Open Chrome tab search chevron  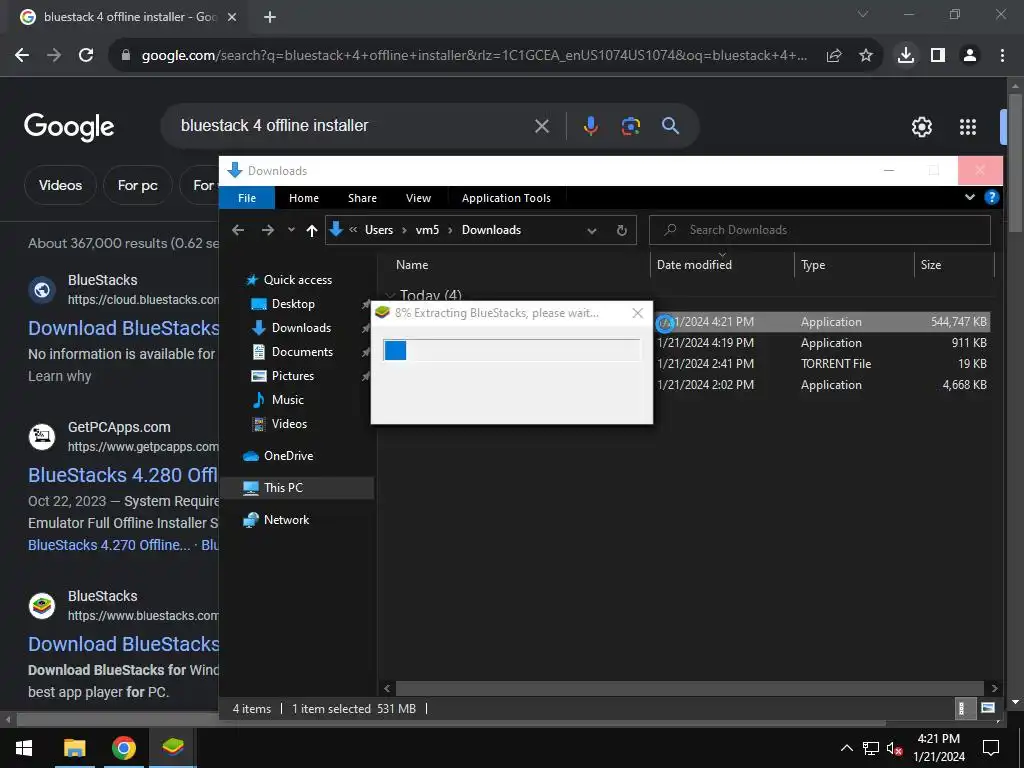(863, 14)
